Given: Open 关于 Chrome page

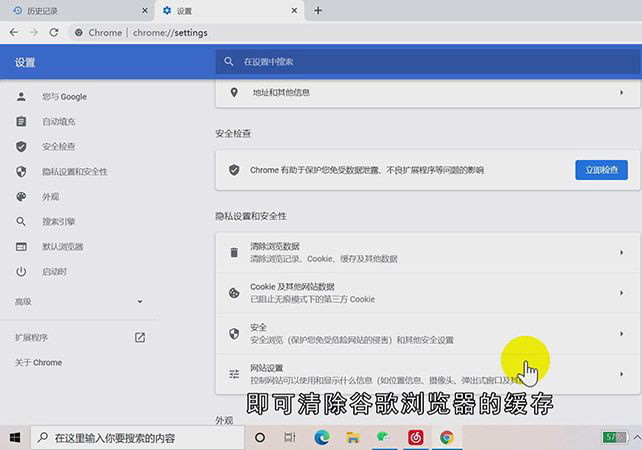Looking at the screenshot, I should coord(38,362).
